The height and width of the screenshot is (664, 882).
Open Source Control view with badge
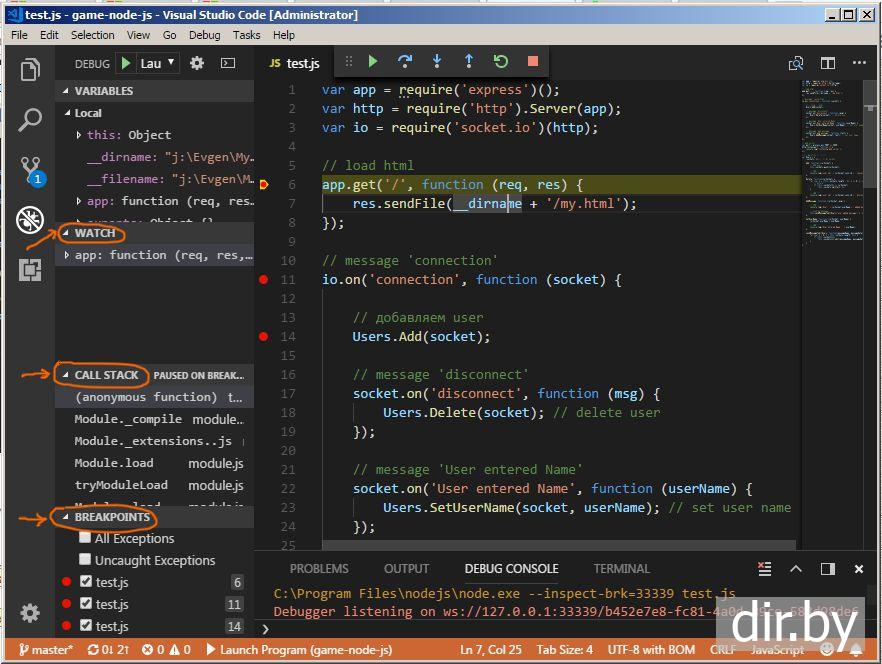(30, 170)
